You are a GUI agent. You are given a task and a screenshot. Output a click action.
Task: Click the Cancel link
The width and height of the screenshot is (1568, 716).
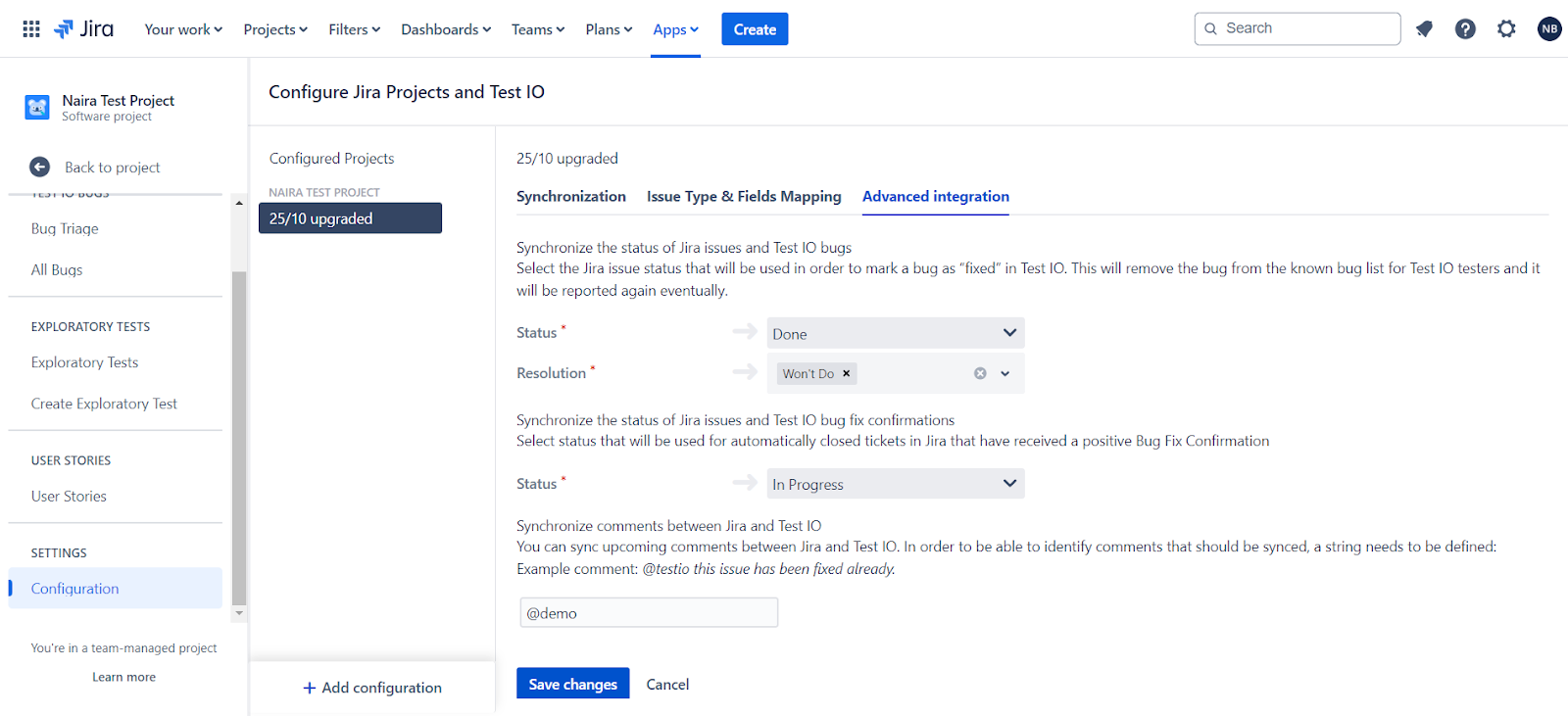coord(667,684)
